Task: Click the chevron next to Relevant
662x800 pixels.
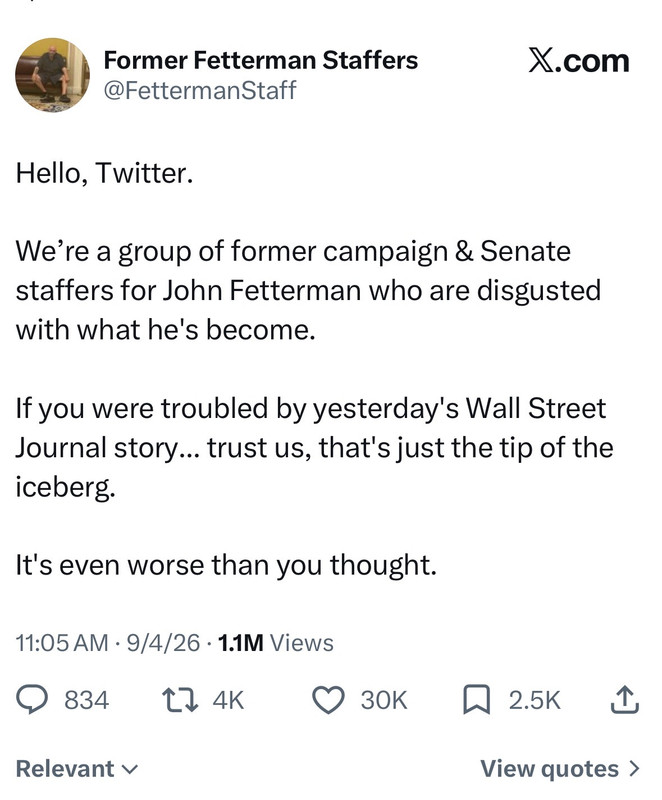Action: pos(131,769)
